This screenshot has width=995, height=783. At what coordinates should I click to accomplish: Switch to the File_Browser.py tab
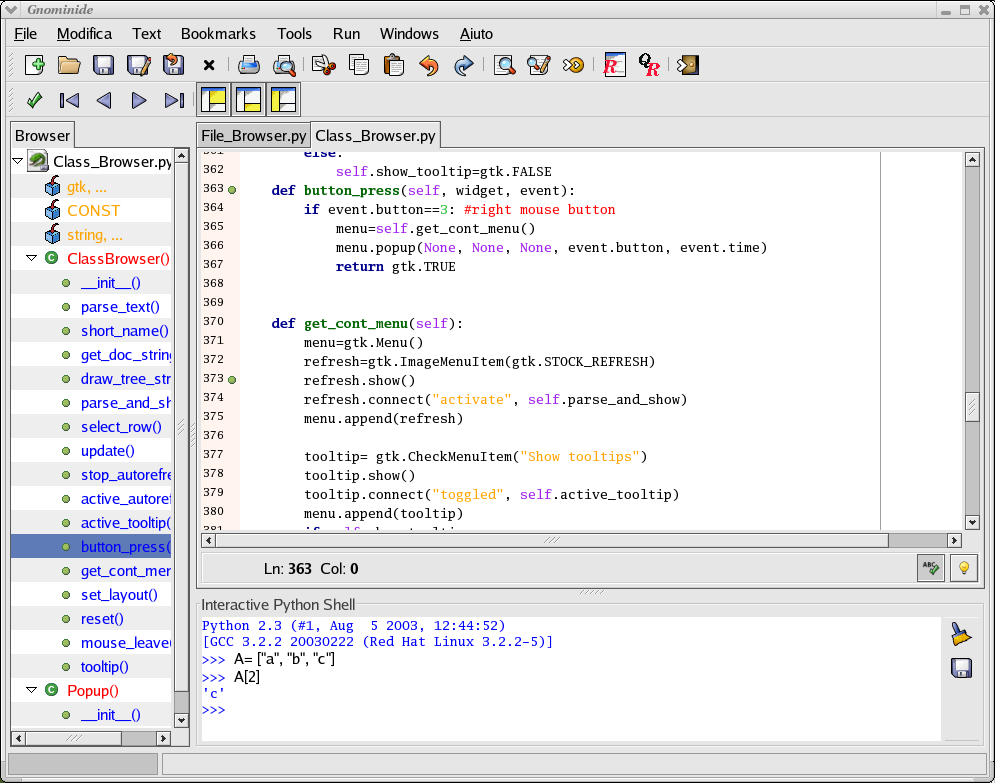tap(253, 136)
